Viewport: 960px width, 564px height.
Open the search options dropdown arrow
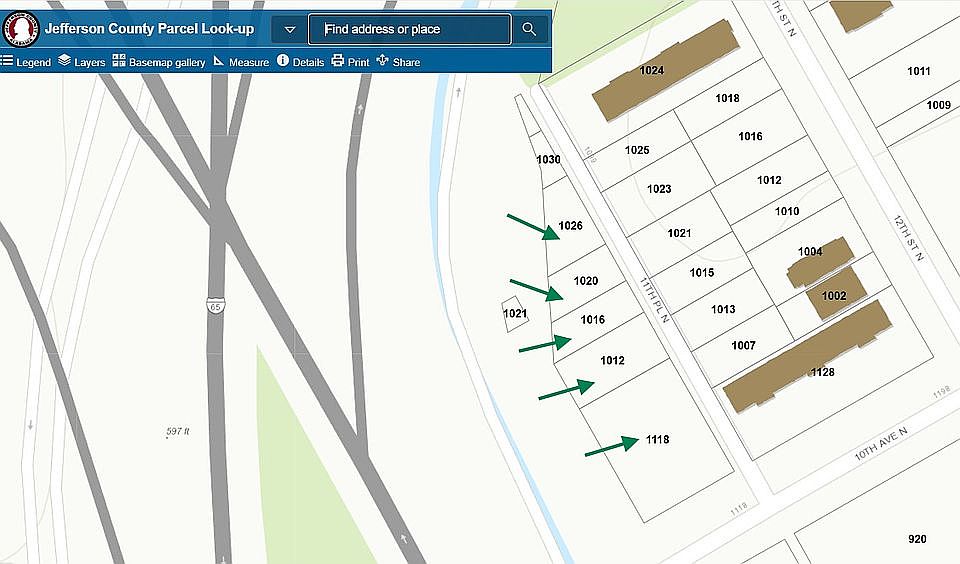click(x=290, y=29)
